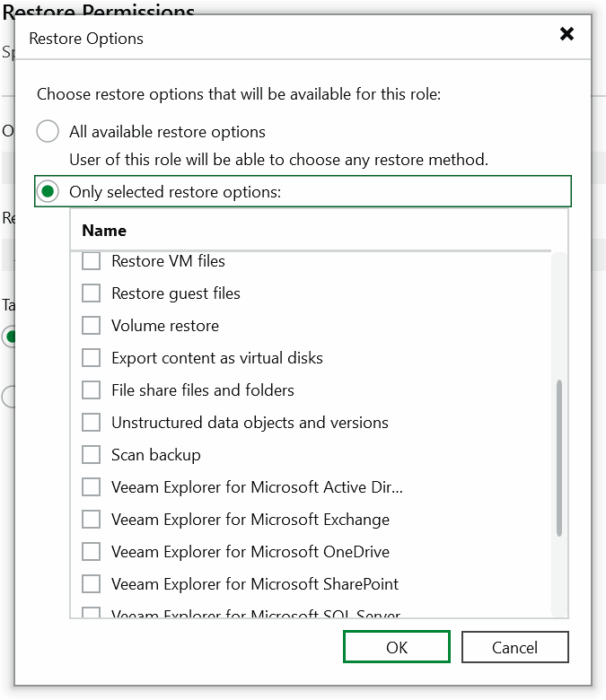606x700 pixels.
Task: Select All available restore options radio button
Action: click(x=47, y=131)
